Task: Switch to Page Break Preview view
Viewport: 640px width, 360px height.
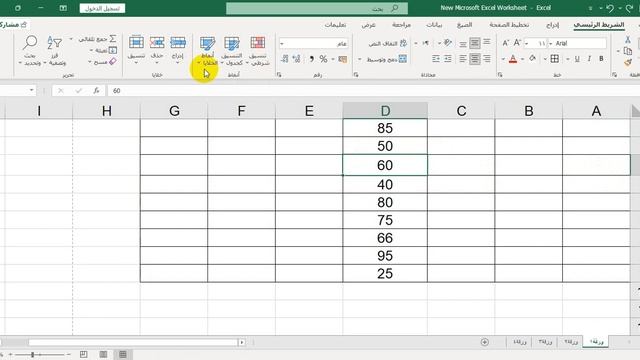Action: [x=84, y=354]
